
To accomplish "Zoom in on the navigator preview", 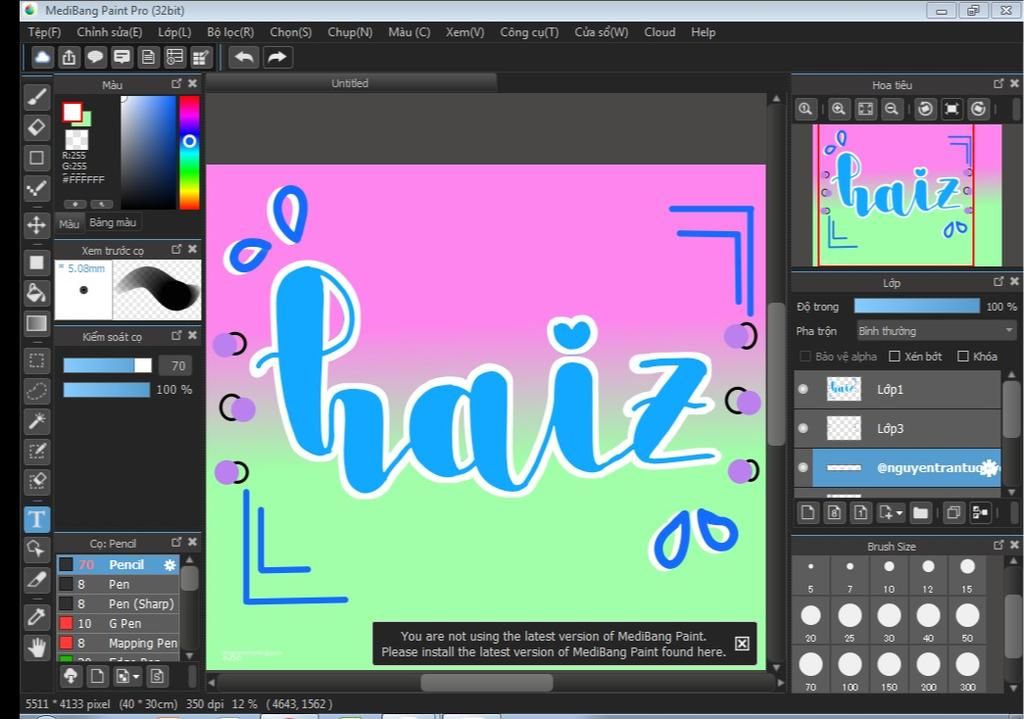I will coord(839,109).
